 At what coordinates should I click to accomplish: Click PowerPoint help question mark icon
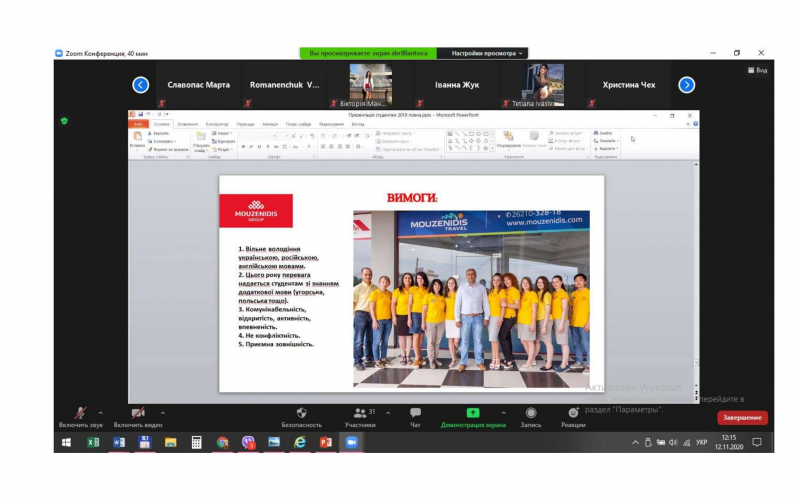pyautogui.click(x=695, y=124)
